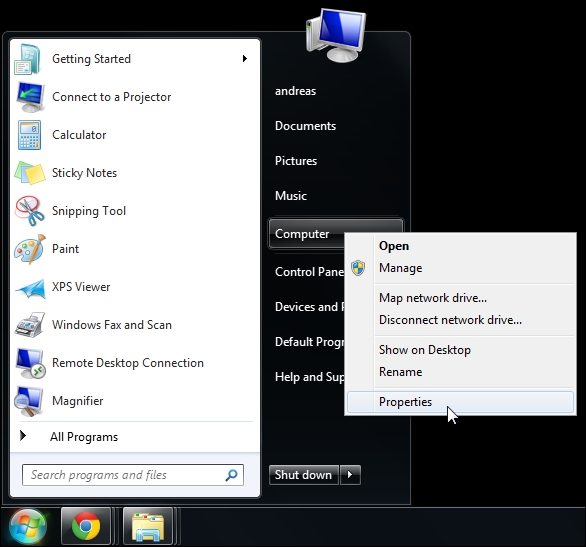
Task: Select Properties in the context menu
Action: 460,402
